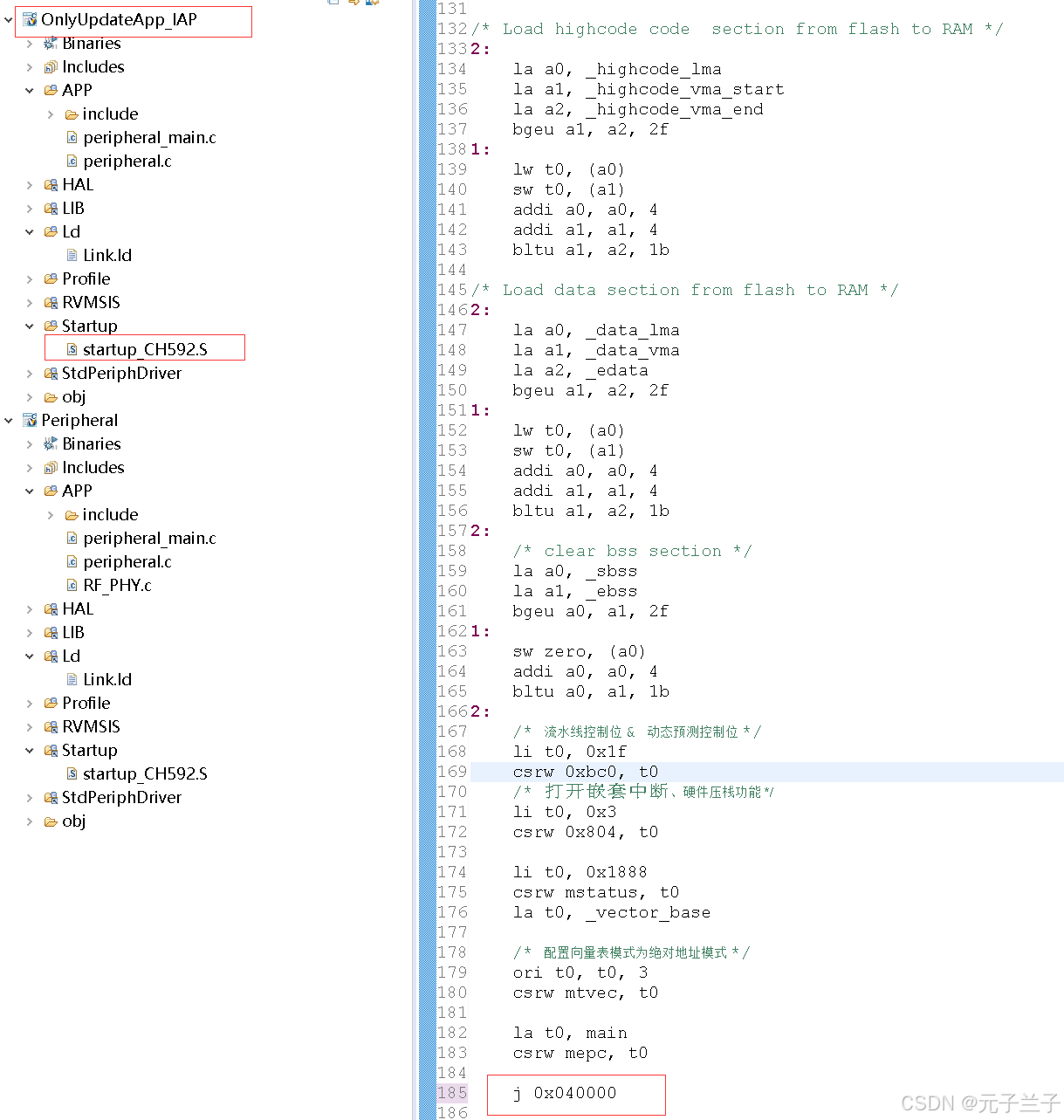Viewport: 1064px width, 1120px height.
Task: Expand StdPeriphDriver in OnlyUpdateApp_IAP project
Action: pos(30,373)
